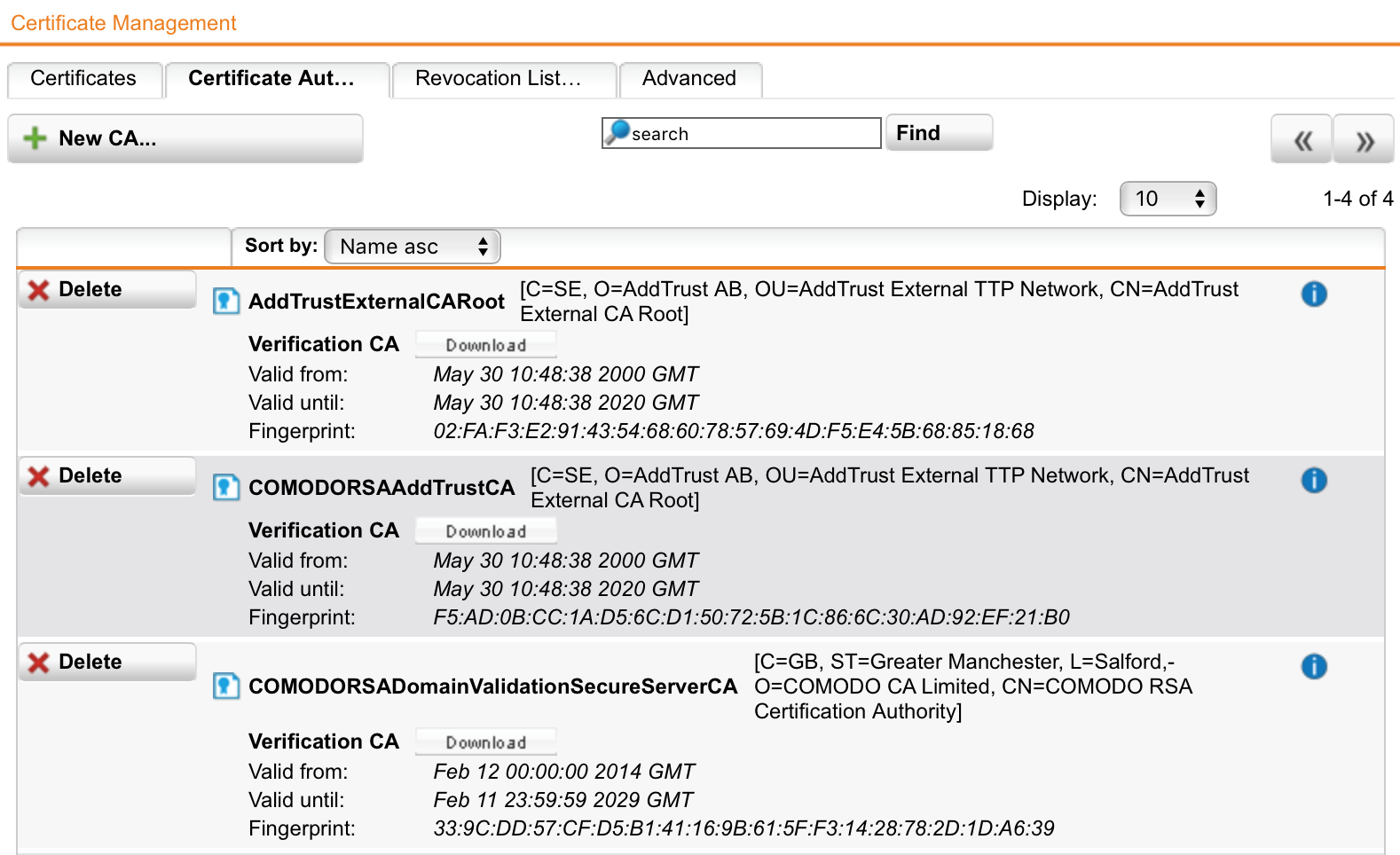Download the COMODORSADomainValidationSecureServerCA certificate
Image resolution: width=1400 pixels, height=855 pixels.
coord(485,742)
